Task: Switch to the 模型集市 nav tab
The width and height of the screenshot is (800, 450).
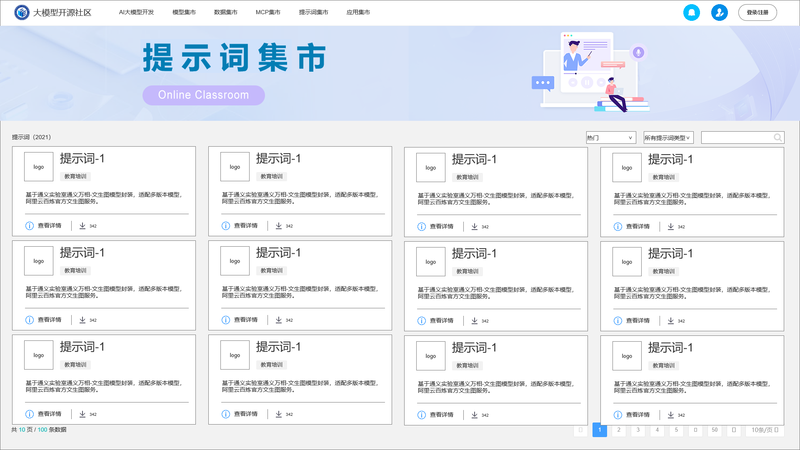Action: (184, 12)
